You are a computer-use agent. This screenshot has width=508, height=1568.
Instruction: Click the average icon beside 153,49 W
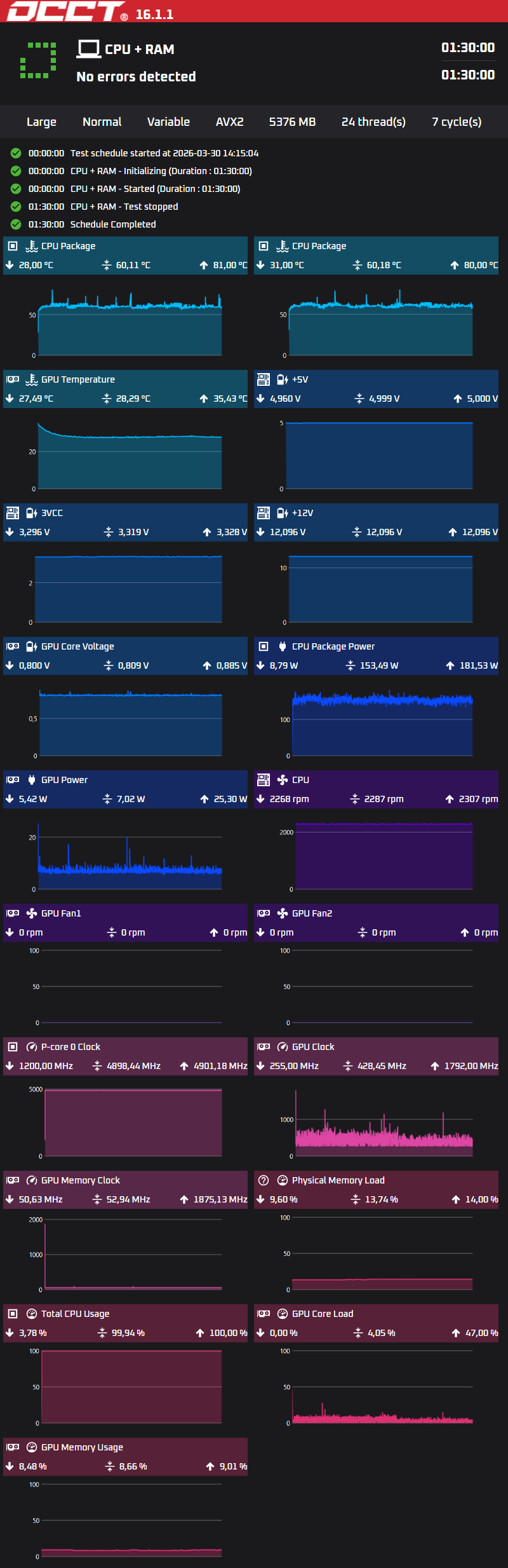pos(351,665)
